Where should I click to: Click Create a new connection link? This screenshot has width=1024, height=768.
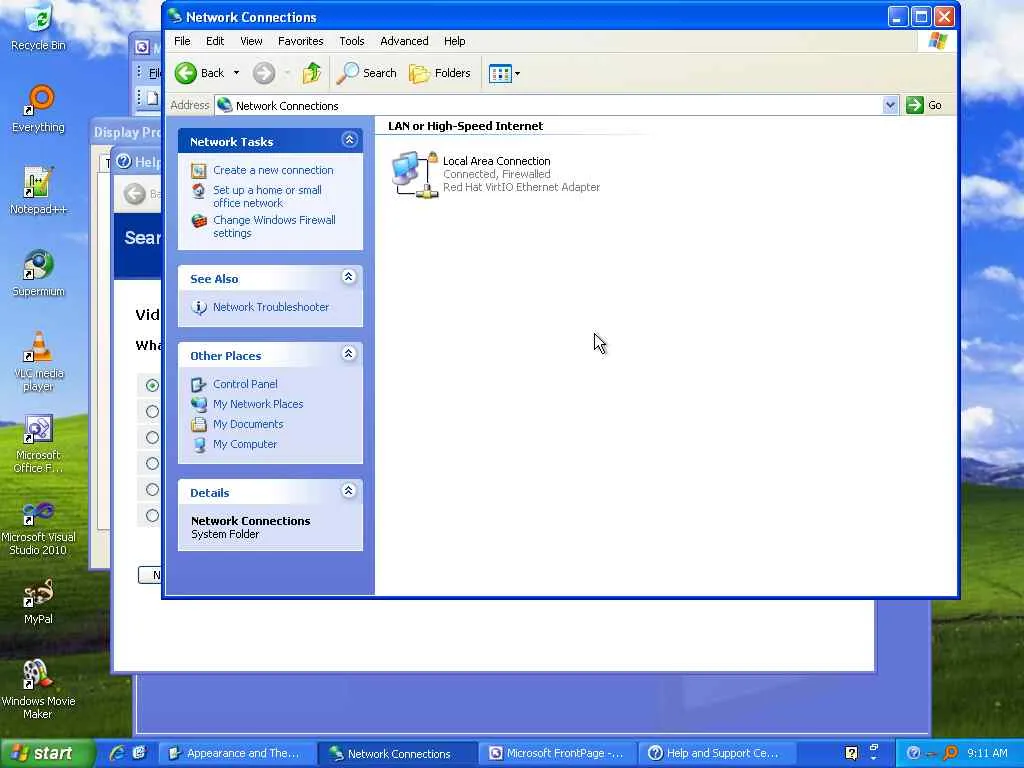click(273, 170)
